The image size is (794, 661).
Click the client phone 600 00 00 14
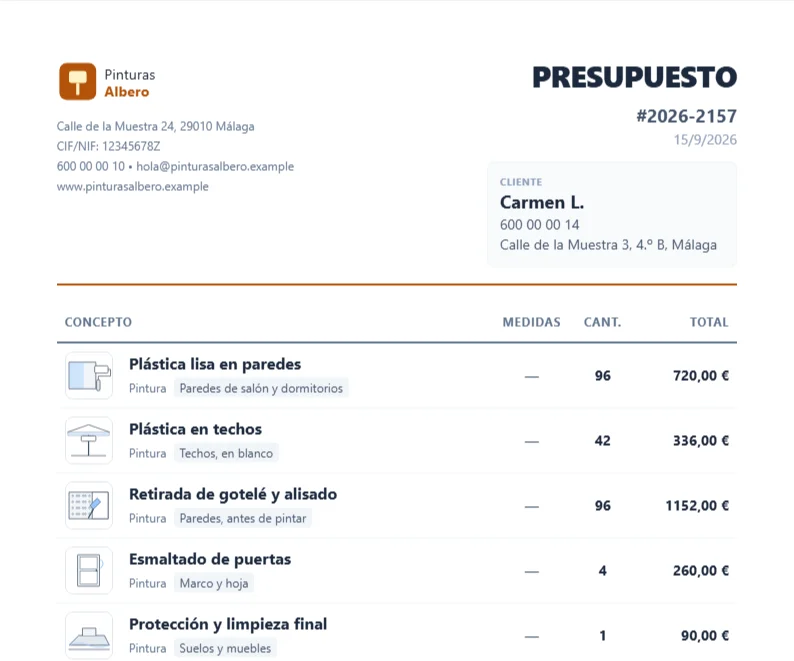(539, 224)
